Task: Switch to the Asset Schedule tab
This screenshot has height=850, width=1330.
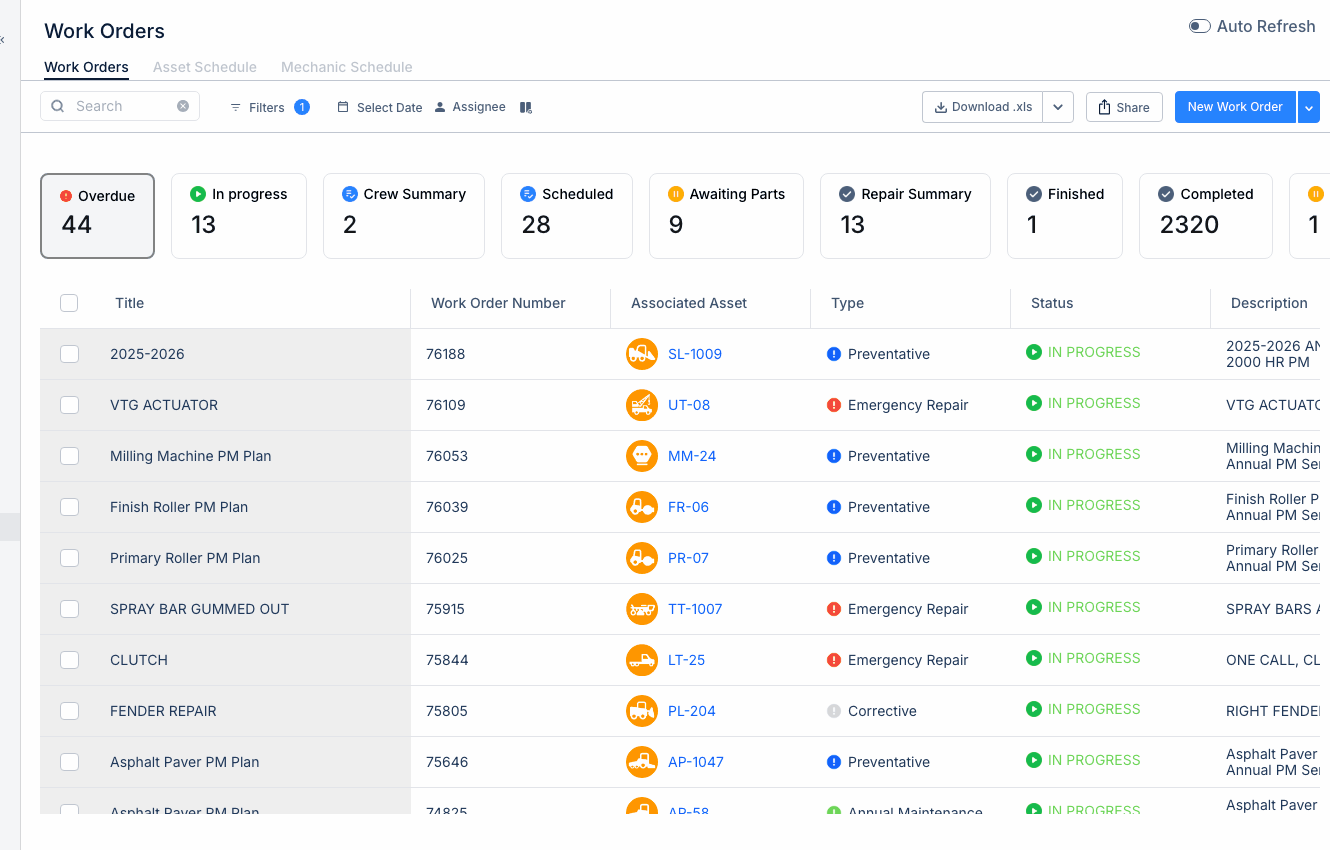Action: 205,67
